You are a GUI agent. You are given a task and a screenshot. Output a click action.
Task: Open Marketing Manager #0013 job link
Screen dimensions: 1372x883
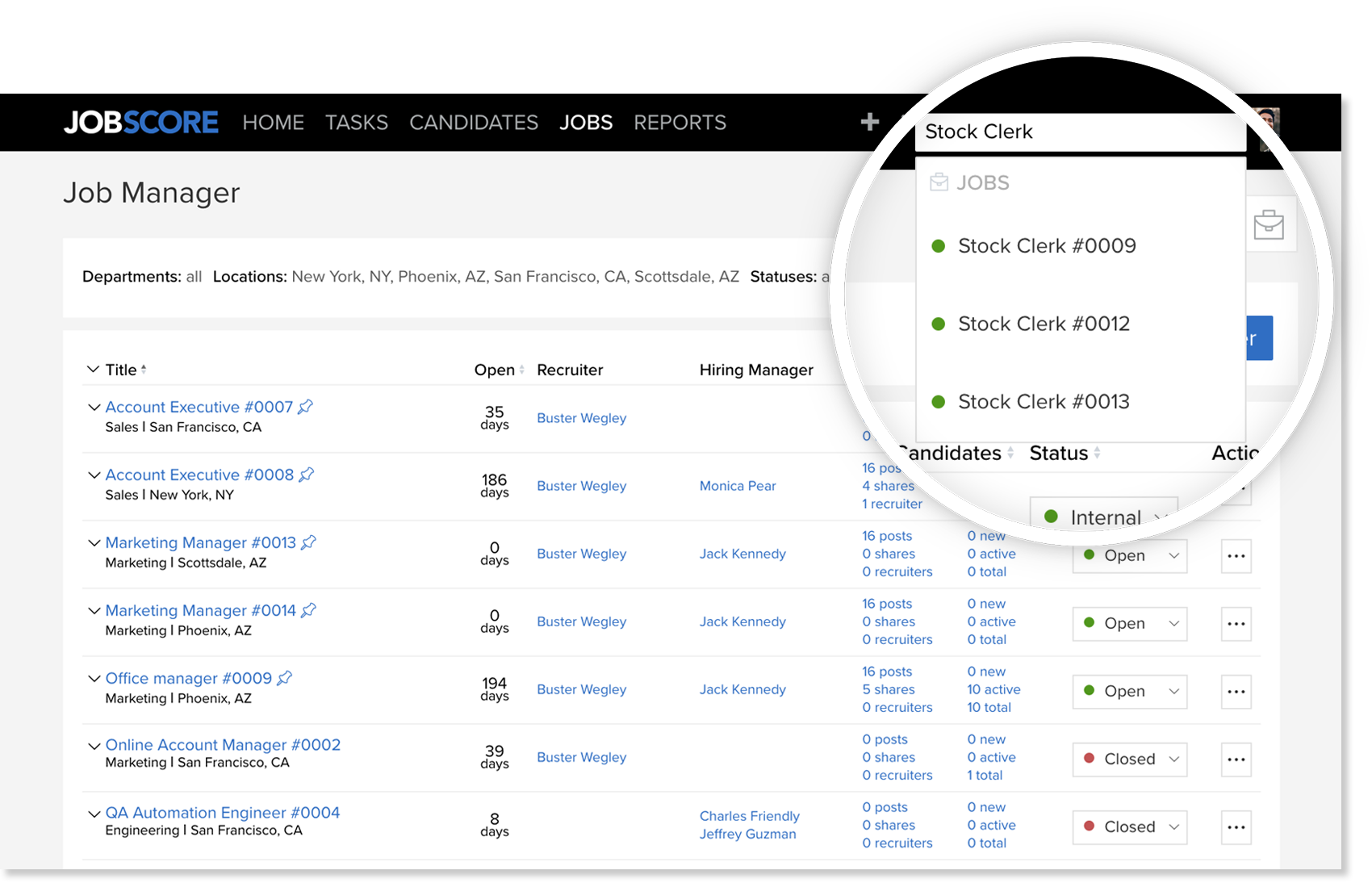(x=201, y=542)
